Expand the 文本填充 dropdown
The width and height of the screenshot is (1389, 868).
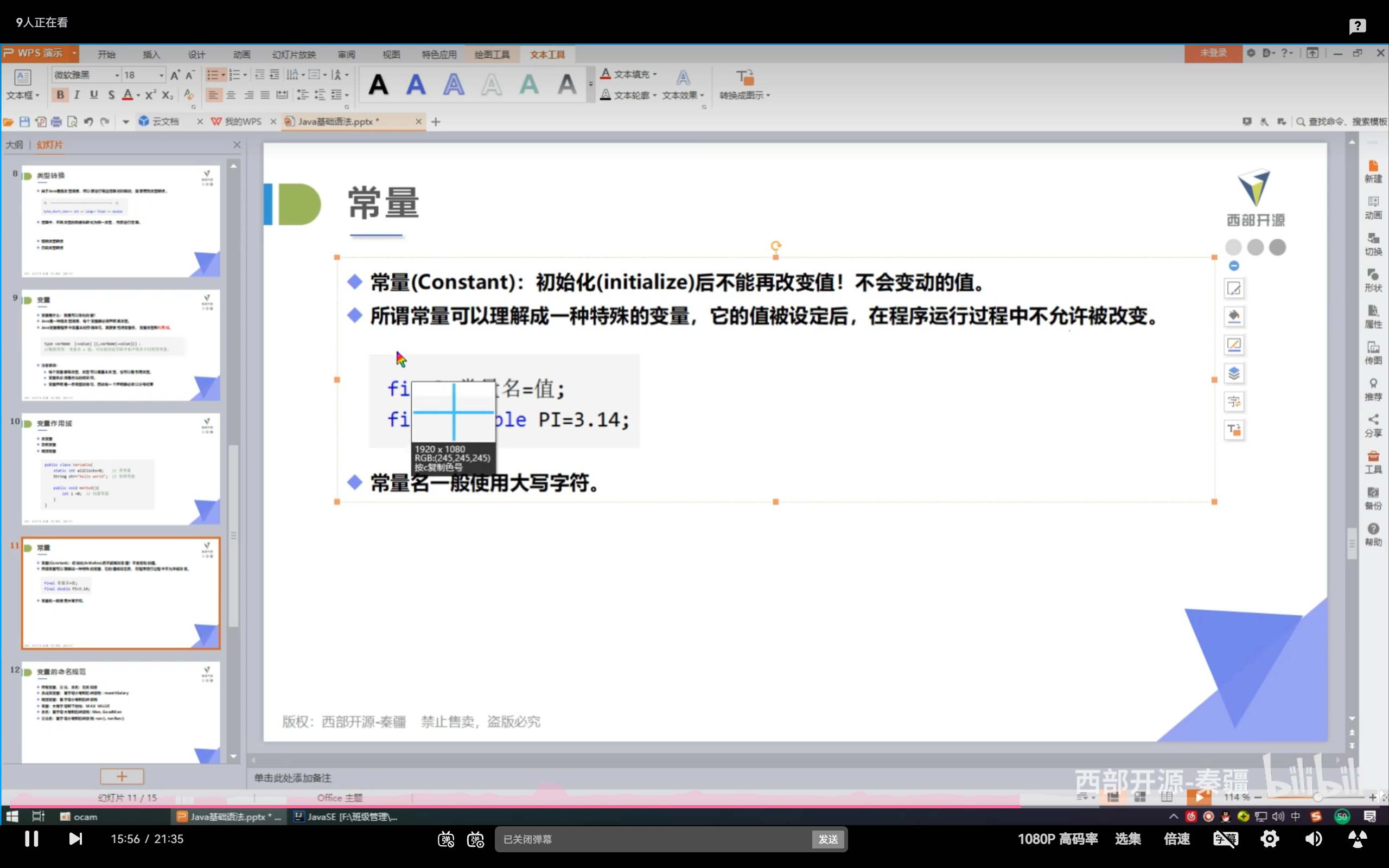coord(655,74)
